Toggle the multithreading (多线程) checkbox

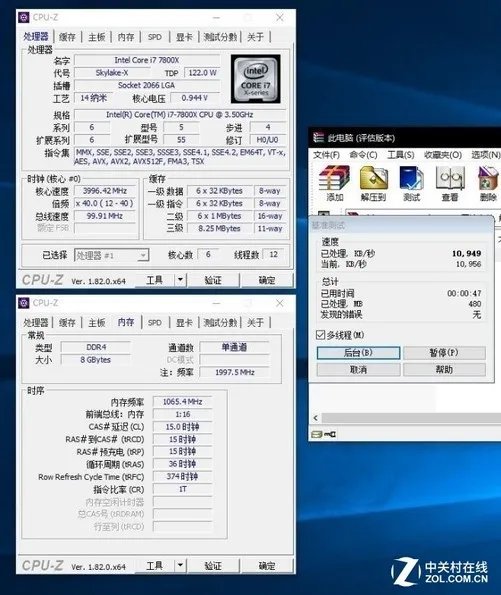pyautogui.click(x=320, y=335)
